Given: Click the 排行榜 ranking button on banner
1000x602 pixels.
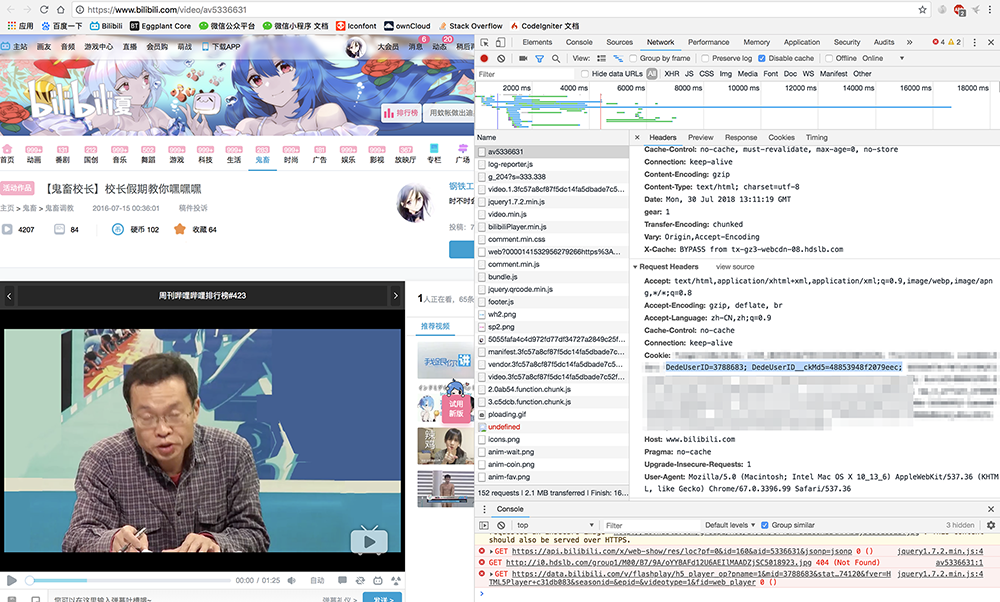Looking at the screenshot, I should [x=400, y=113].
